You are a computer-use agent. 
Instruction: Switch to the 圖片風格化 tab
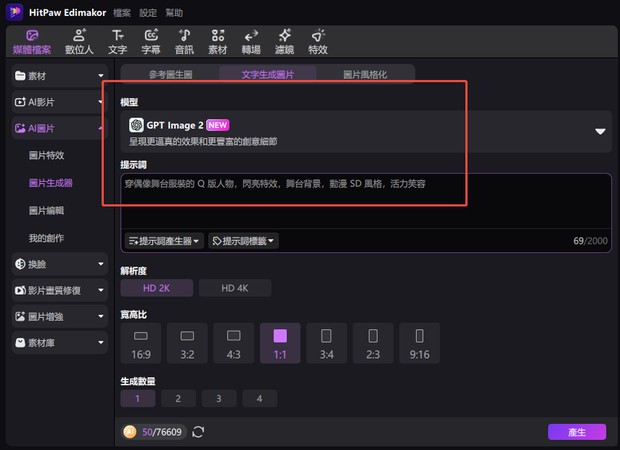[365, 74]
